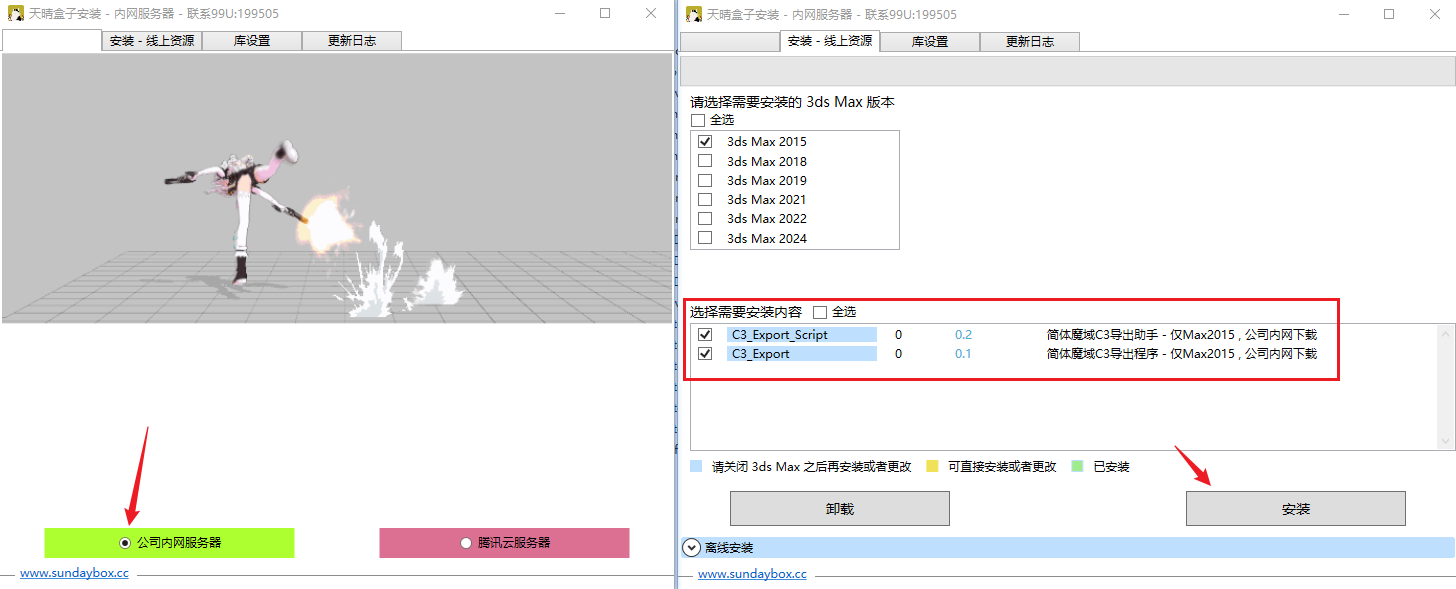Viewport: 1456px width, 589px height.
Task: Close the right window
Action: point(1434,14)
